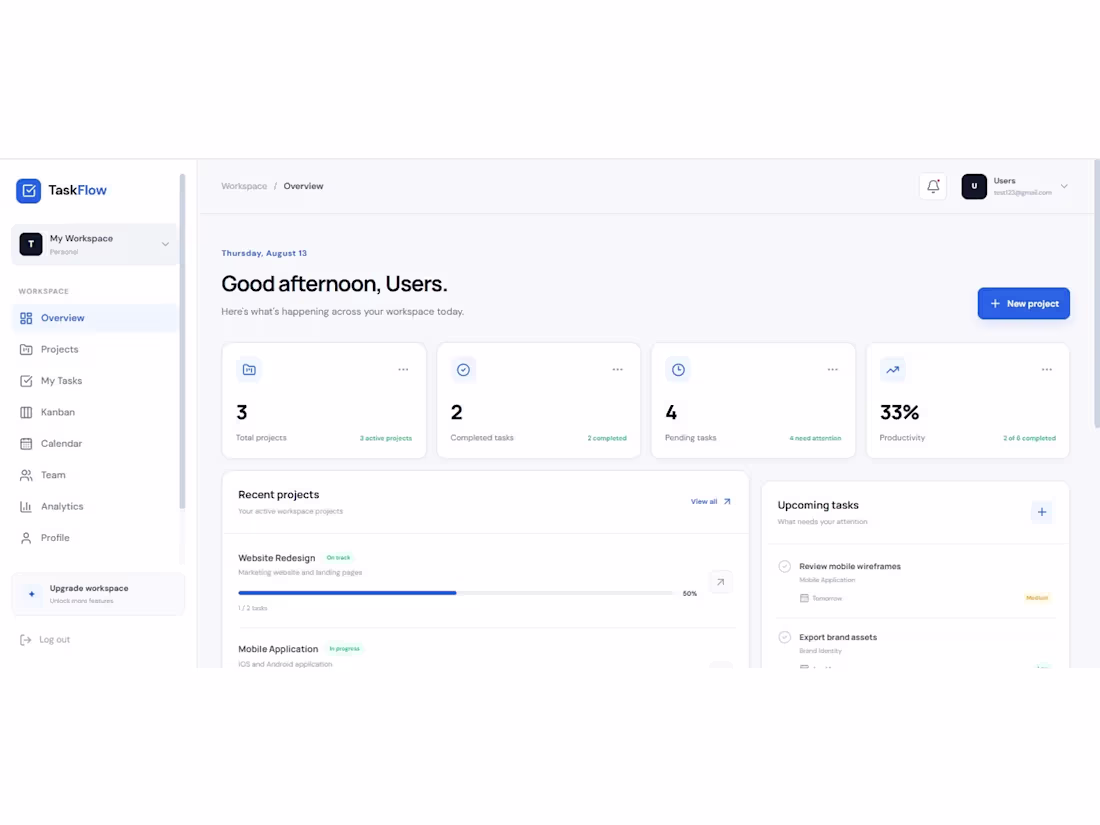Click View all in Recent projects

(710, 502)
